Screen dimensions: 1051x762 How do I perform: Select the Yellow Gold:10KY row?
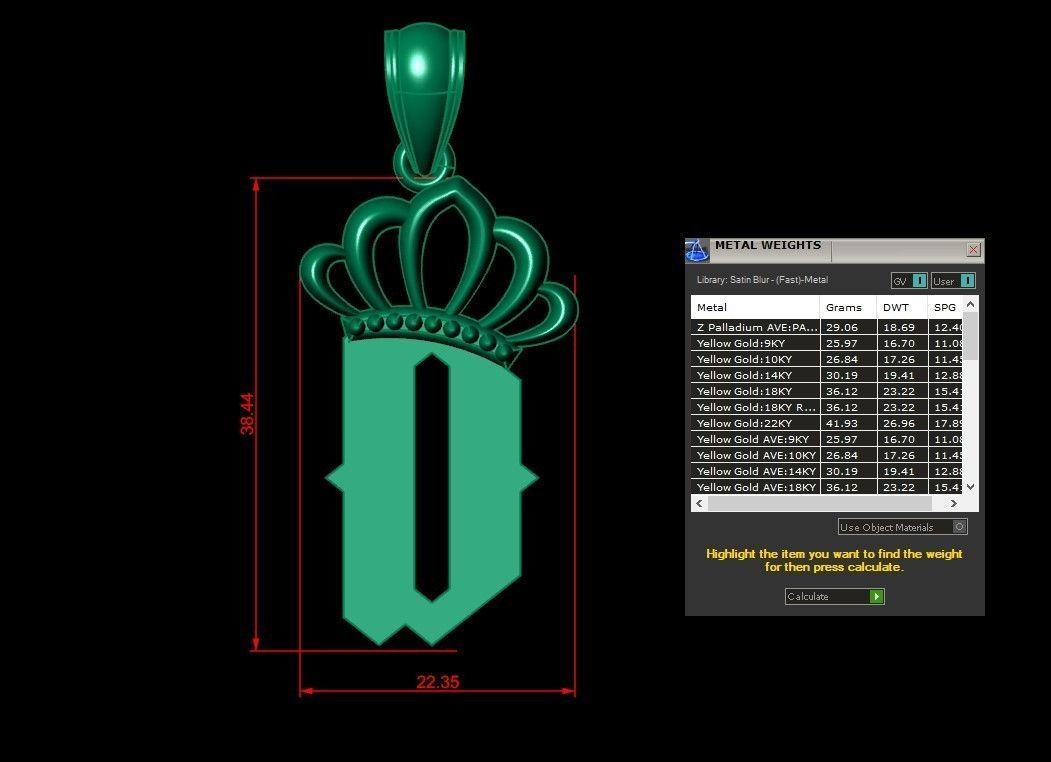coord(828,359)
